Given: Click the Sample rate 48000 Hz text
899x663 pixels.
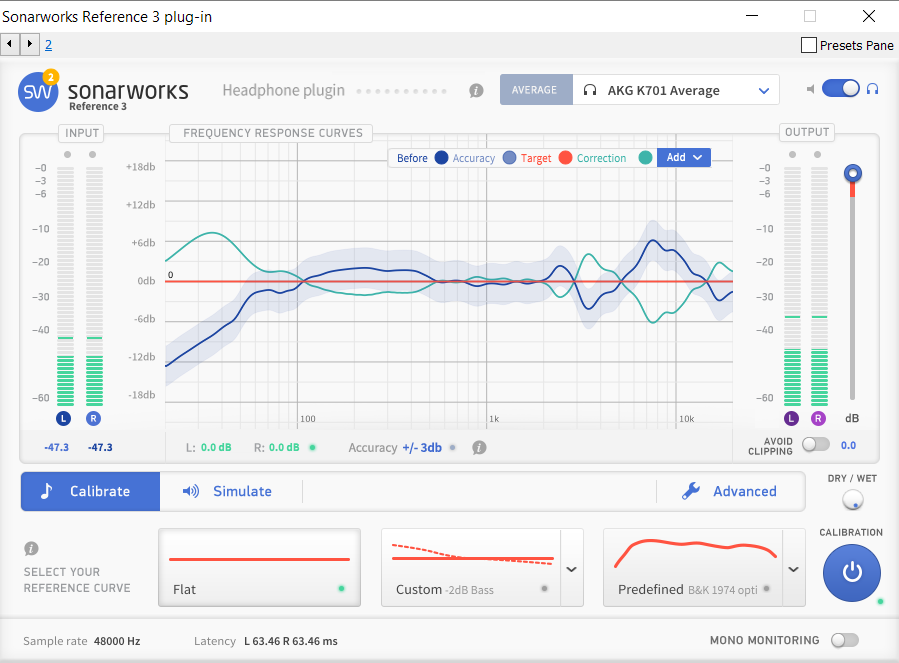Looking at the screenshot, I should pos(81,641).
